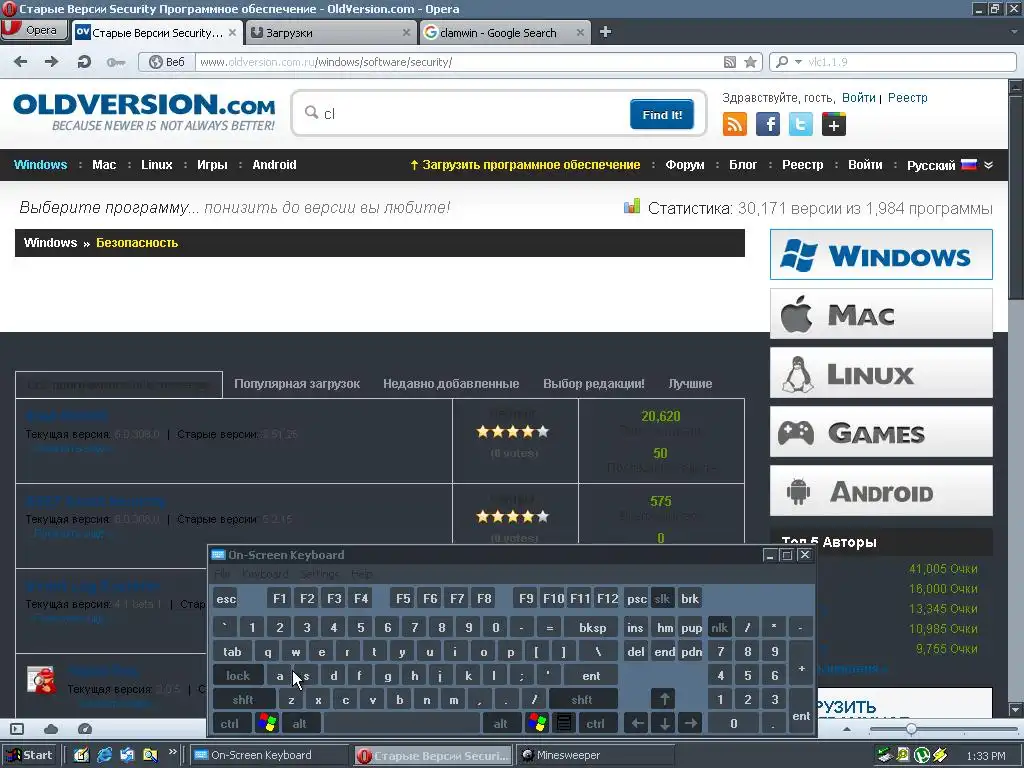Viewport: 1024px width, 768px height.
Task: Click the OLDVERSION.com logo
Action: 144,112
